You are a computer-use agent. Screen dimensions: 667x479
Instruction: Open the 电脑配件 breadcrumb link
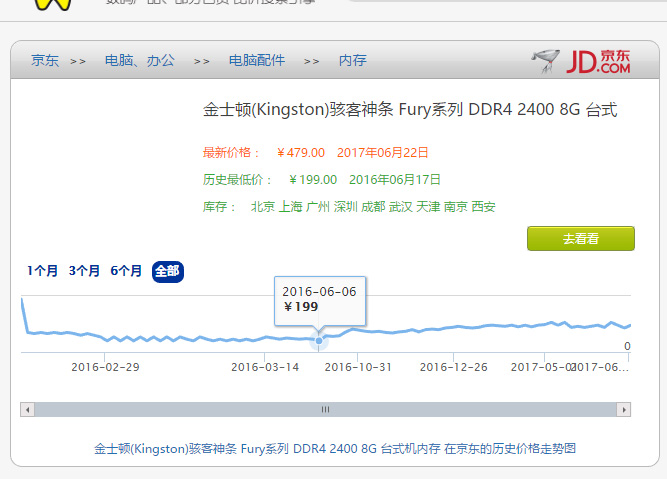coord(257,61)
